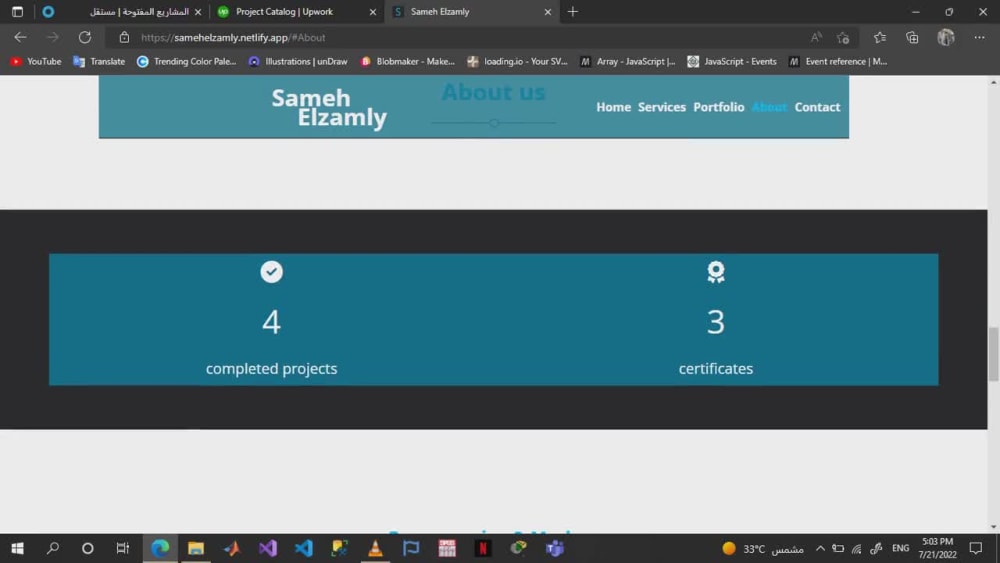Click the 'completed projects' label

tap(271, 369)
